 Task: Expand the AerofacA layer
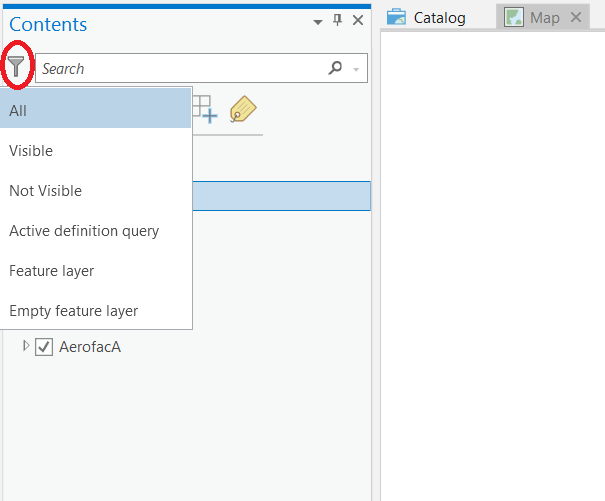[x=26, y=346]
